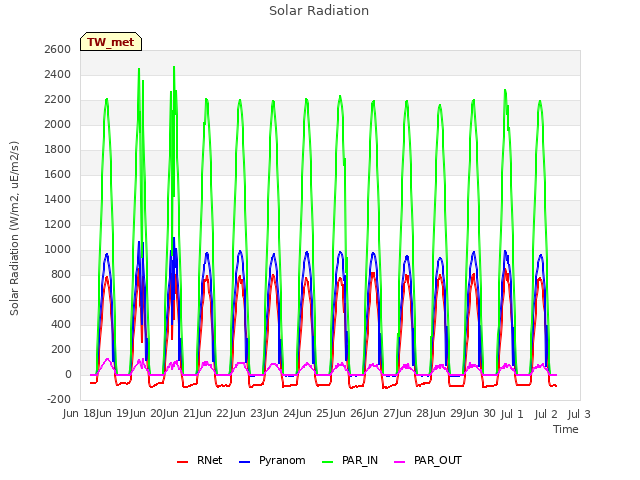Toggle the Pyranom legend entry
The image size is (640, 480).
pyautogui.click(x=272, y=461)
